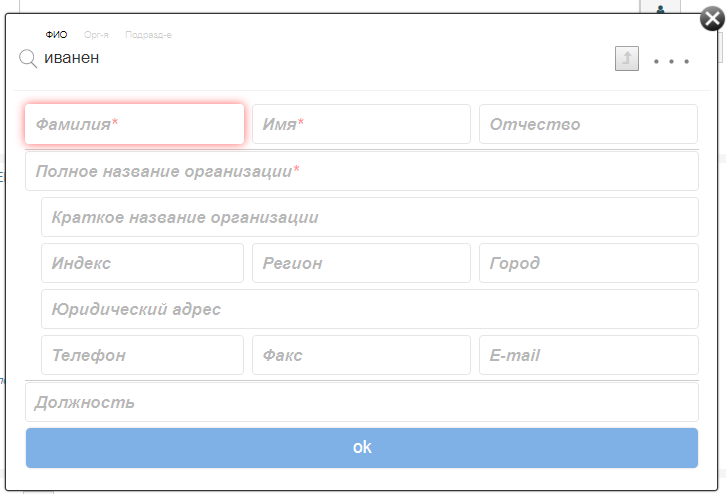The width and height of the screenshot is (726, 494).
Task: Close the dialog with the X button
Action: tap(711, 18)
